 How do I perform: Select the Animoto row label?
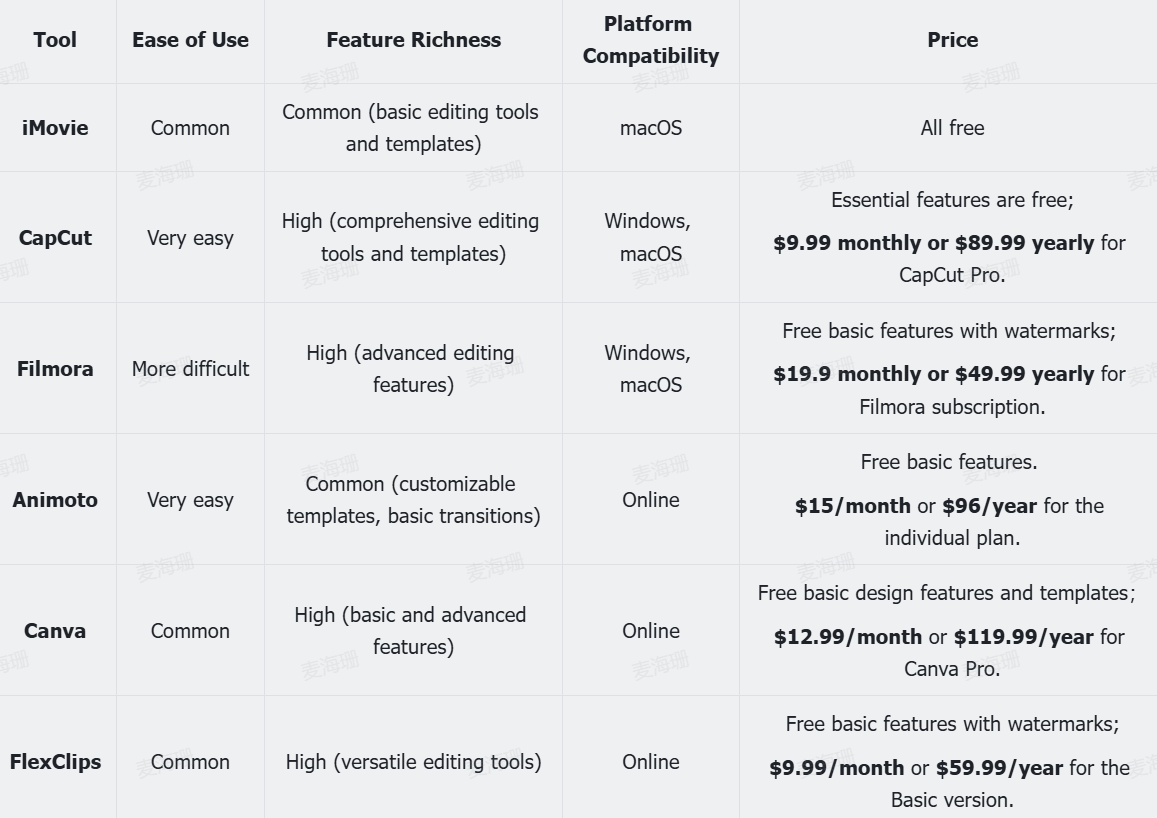click(55, 500)
